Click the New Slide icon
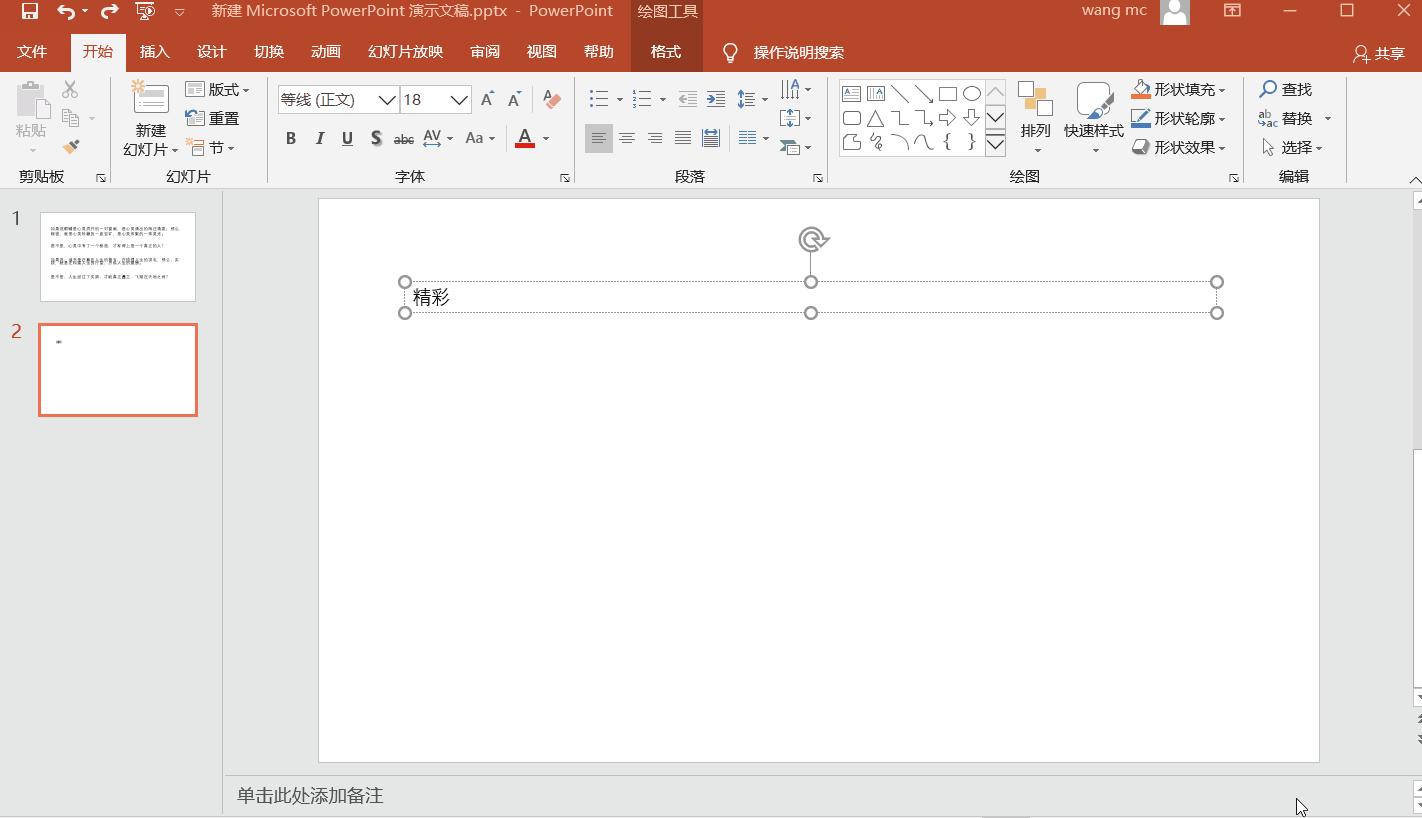1422x818 pixels. coord(150,98)
